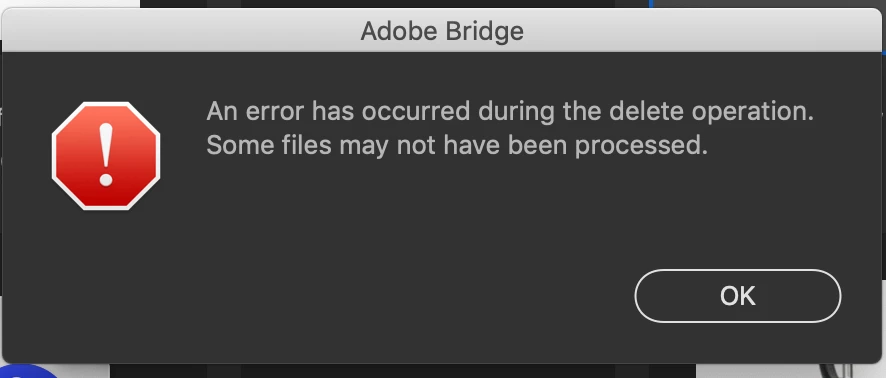Screen dimensions: 886x378
Task: Click the dark background strip above the dialog
Action: coord(396,3)
